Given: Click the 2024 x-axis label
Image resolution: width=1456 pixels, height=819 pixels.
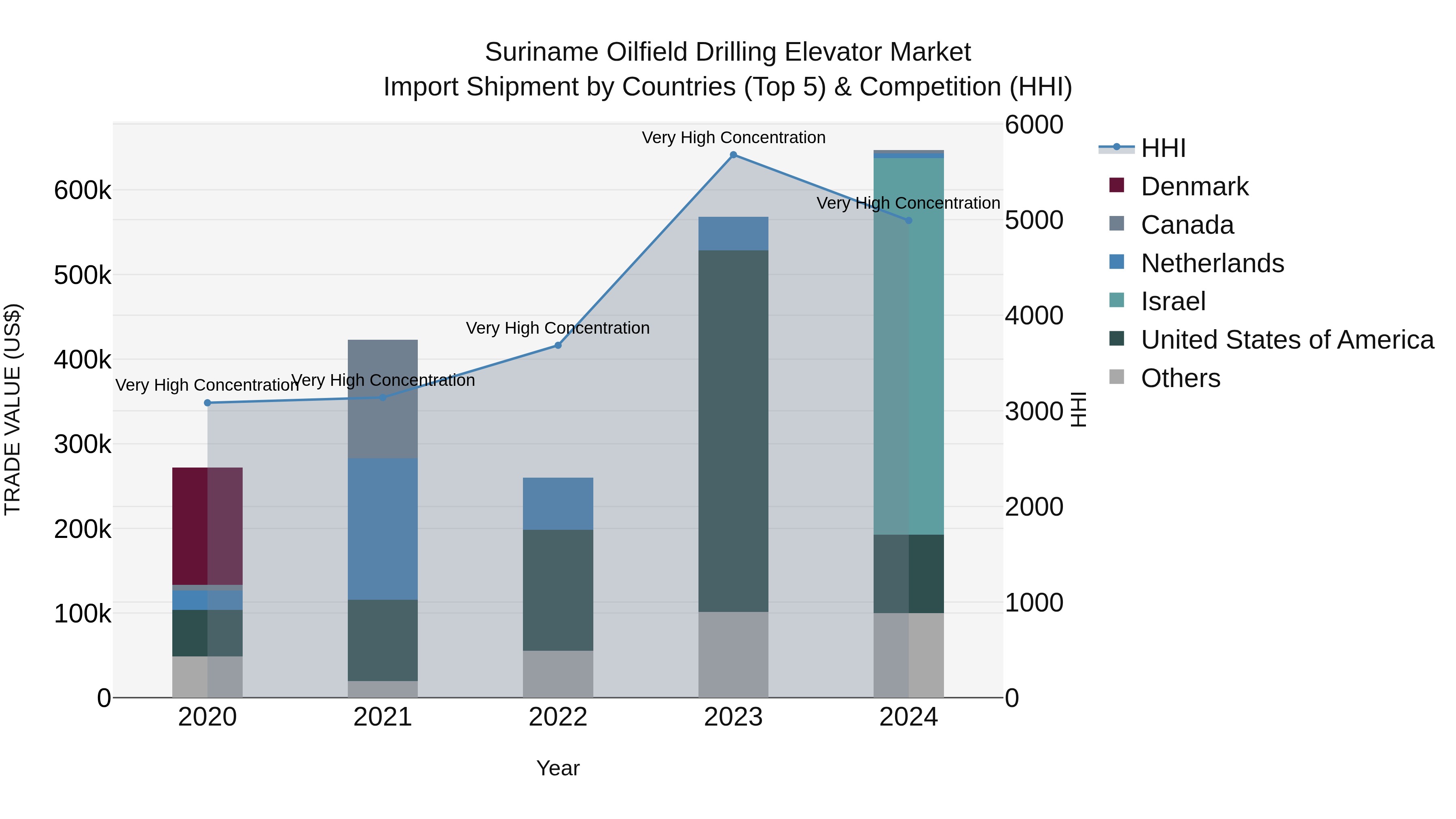Looking at the screenshot, I should [909, 717].
